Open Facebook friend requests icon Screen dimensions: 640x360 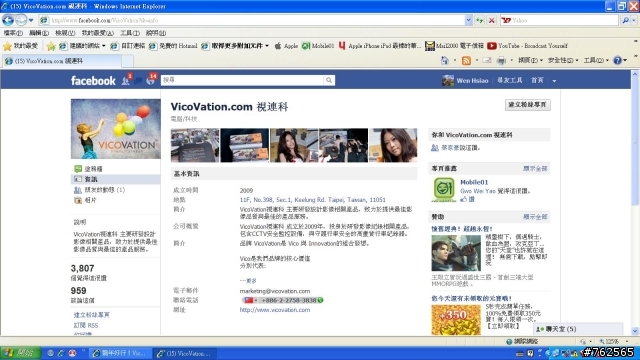126,80
